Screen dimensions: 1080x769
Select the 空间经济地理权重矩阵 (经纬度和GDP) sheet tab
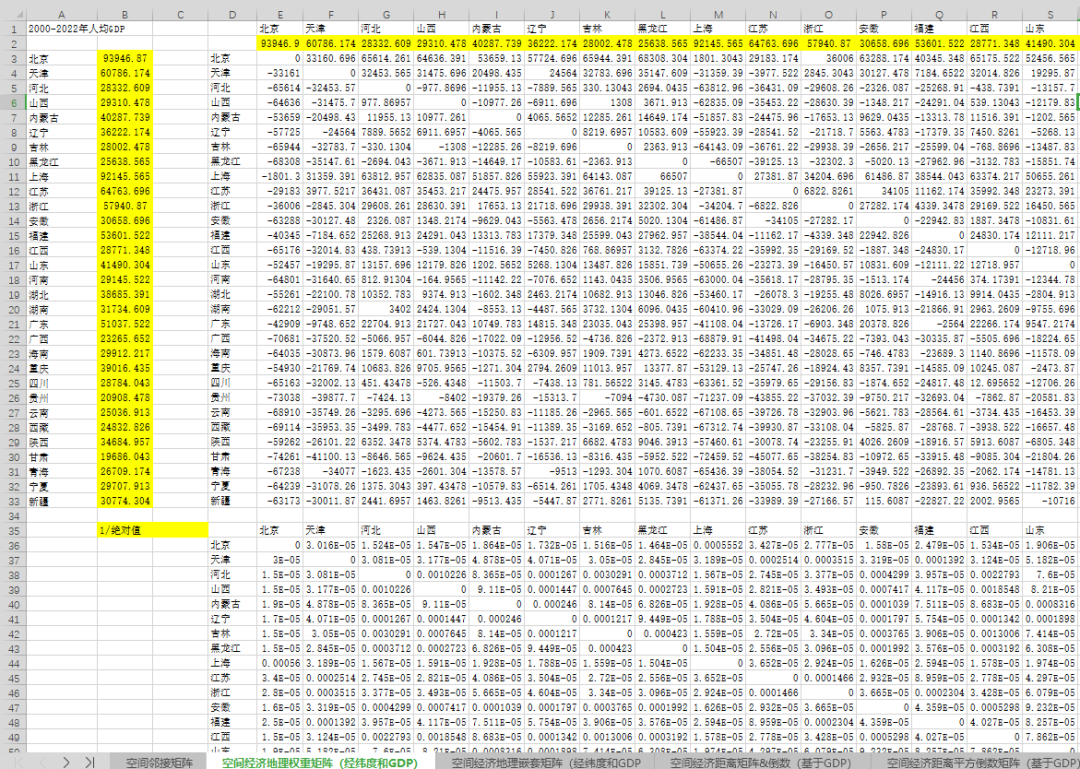click(x=319, y=762)
